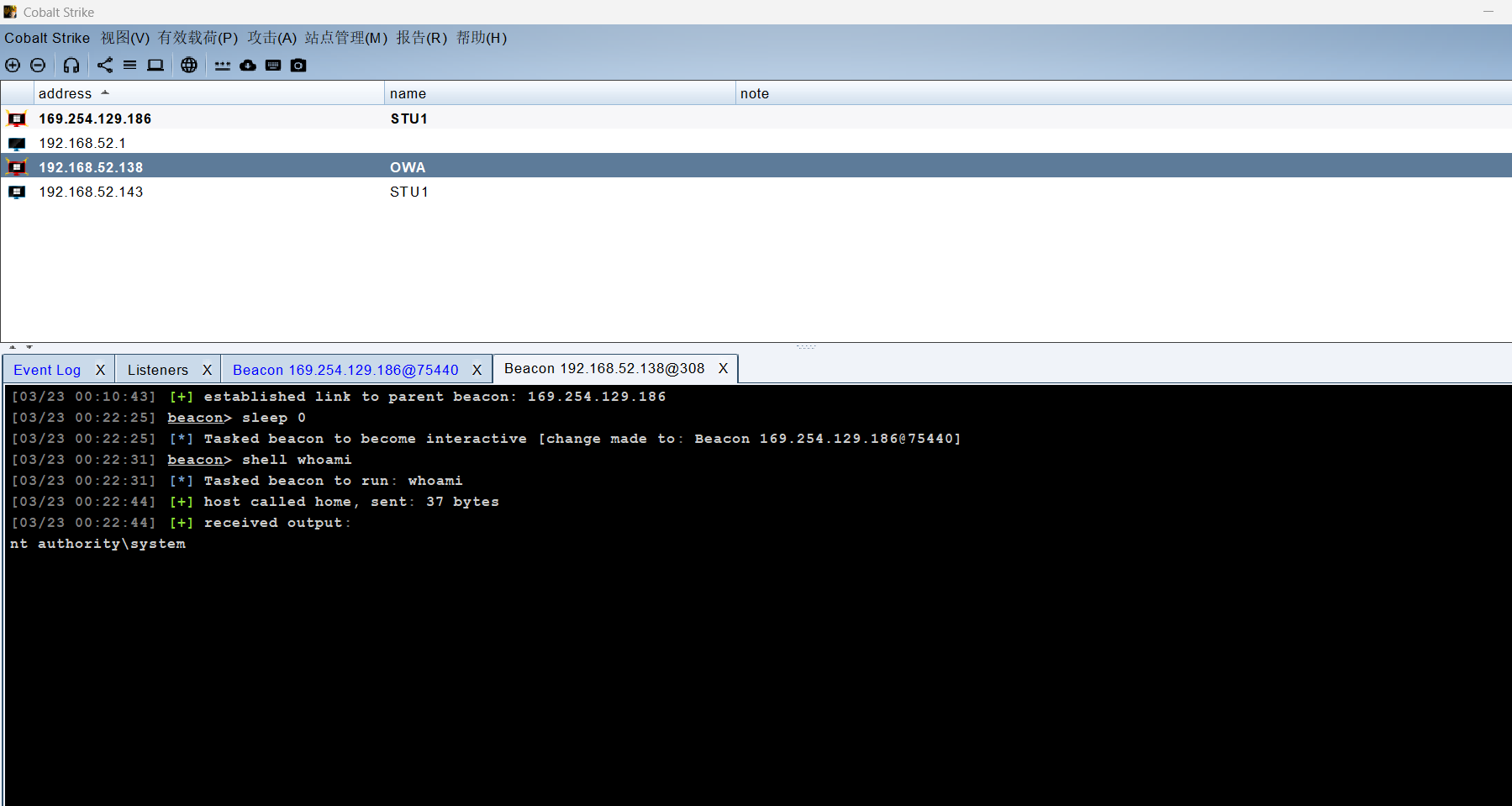Image resolution: width=1512 pixels, height=806 pixels.
Task: Select target address 169.254.129.186
Action: [95, 119]
